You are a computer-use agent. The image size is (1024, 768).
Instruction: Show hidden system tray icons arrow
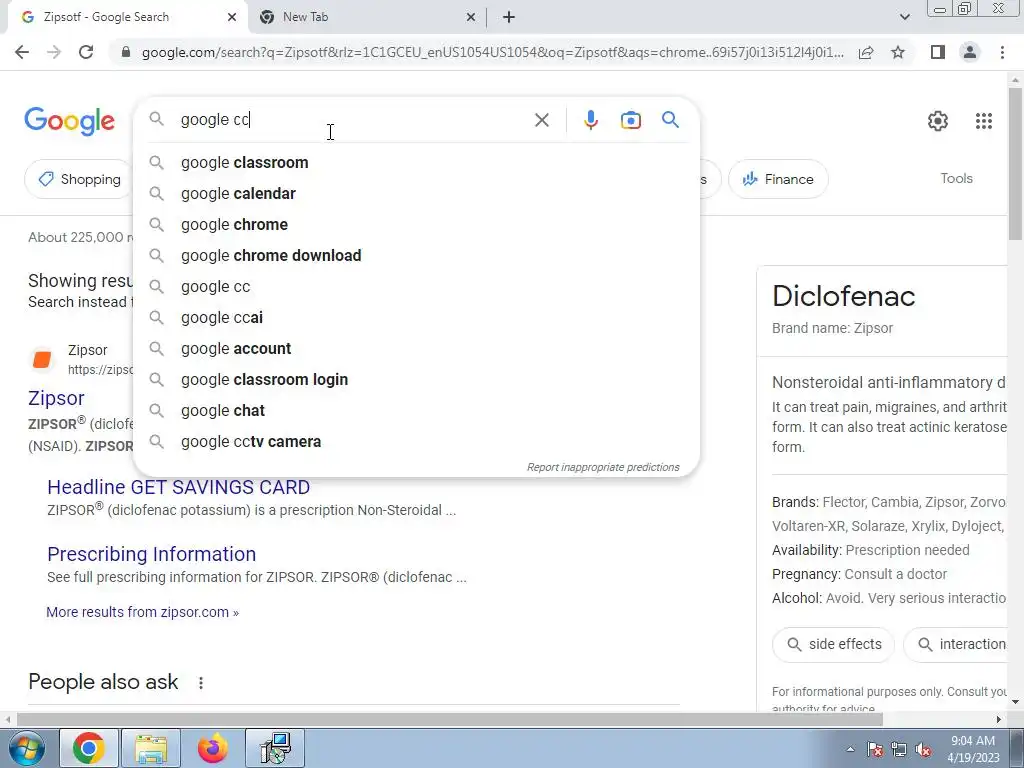click(x=850, y=749)
